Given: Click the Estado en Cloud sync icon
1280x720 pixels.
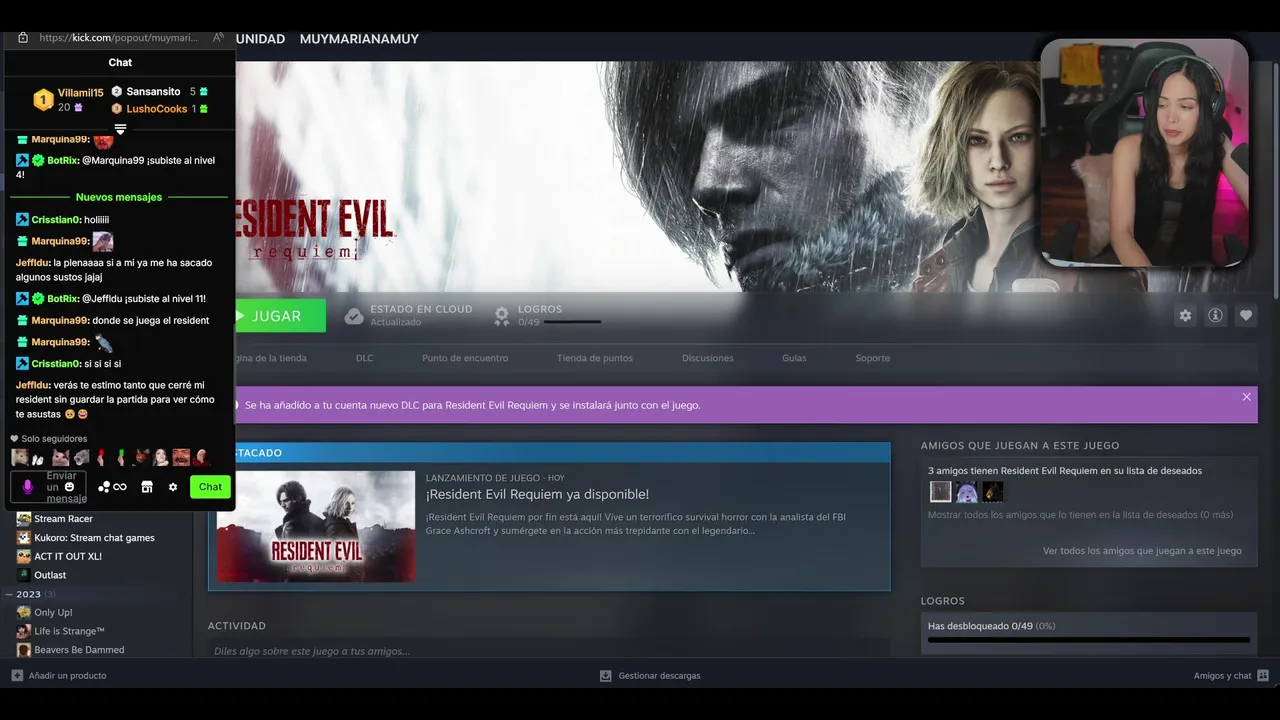Looking at the screenshot, I should [354, 316].
